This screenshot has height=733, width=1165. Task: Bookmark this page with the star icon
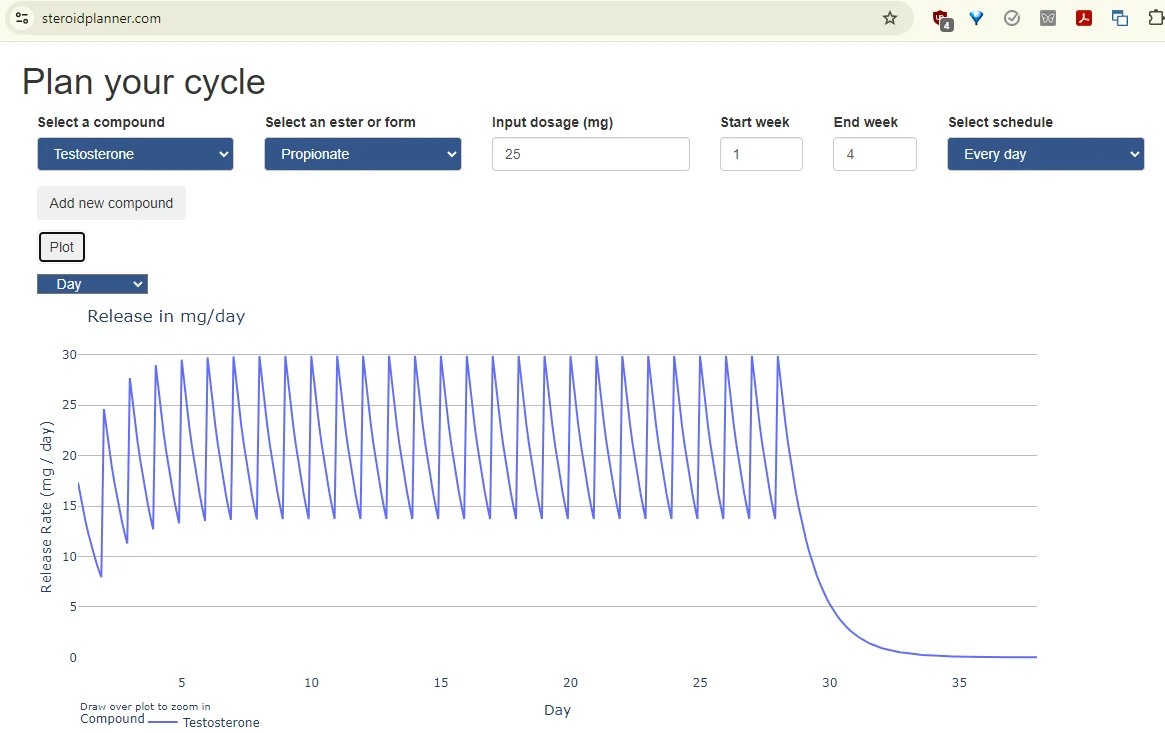889,18
